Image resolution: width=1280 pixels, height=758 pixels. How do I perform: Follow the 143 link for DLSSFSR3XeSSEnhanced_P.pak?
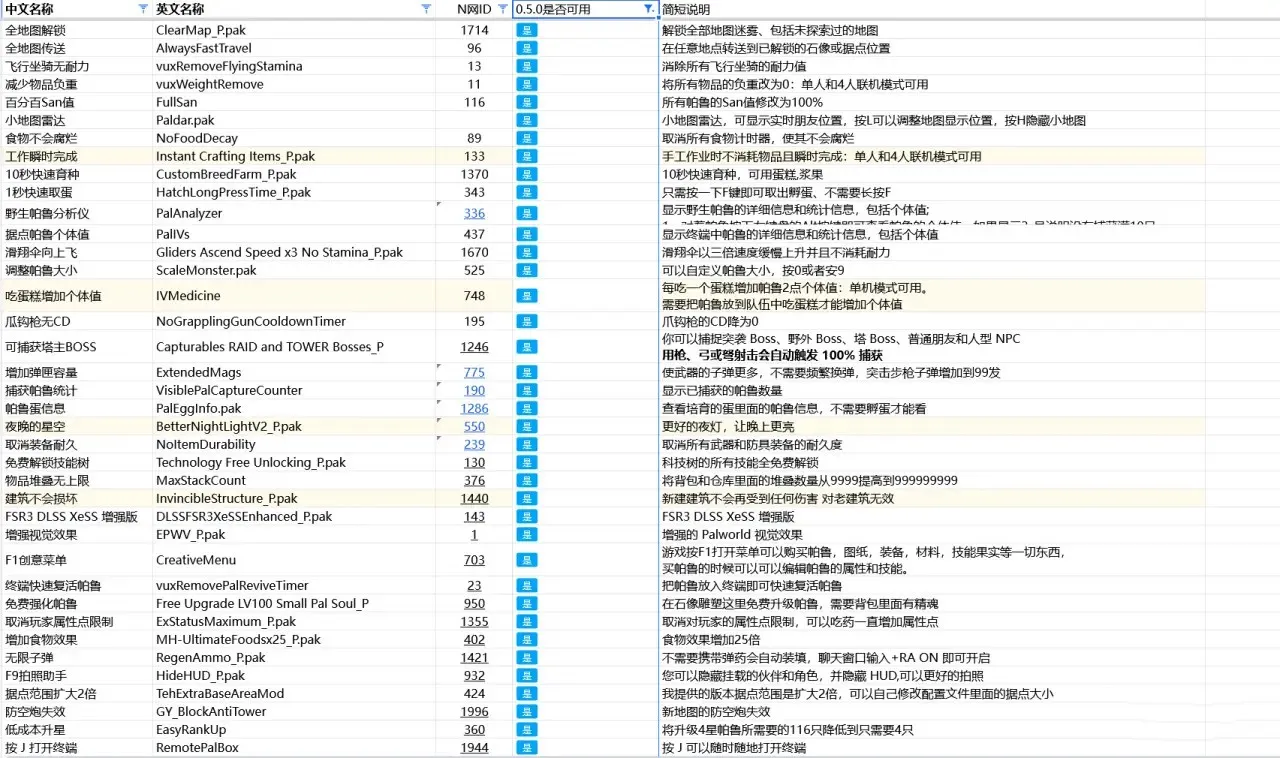tap(474, 516)
